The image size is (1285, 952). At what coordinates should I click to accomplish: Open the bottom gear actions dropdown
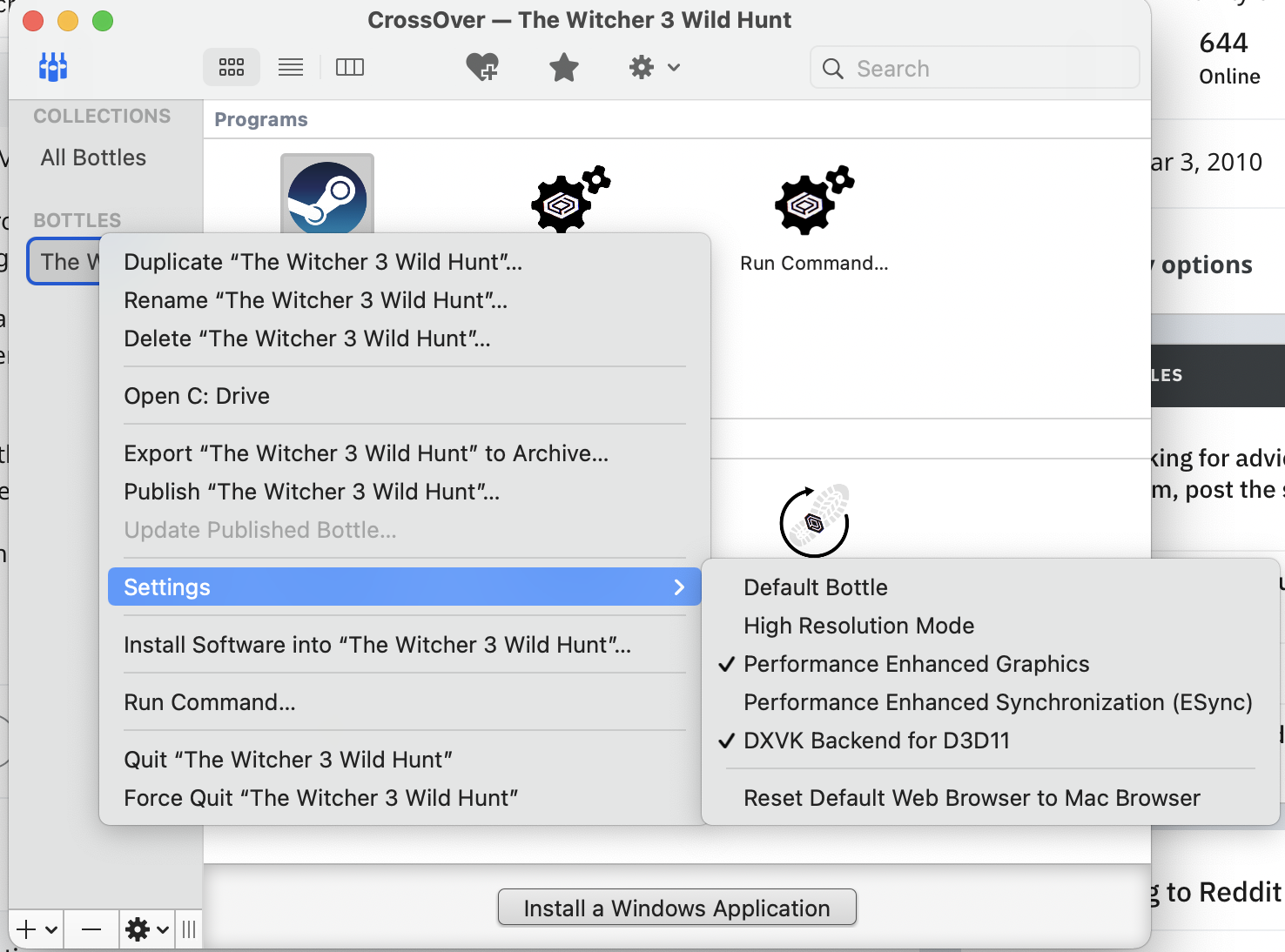pos(146,930)
